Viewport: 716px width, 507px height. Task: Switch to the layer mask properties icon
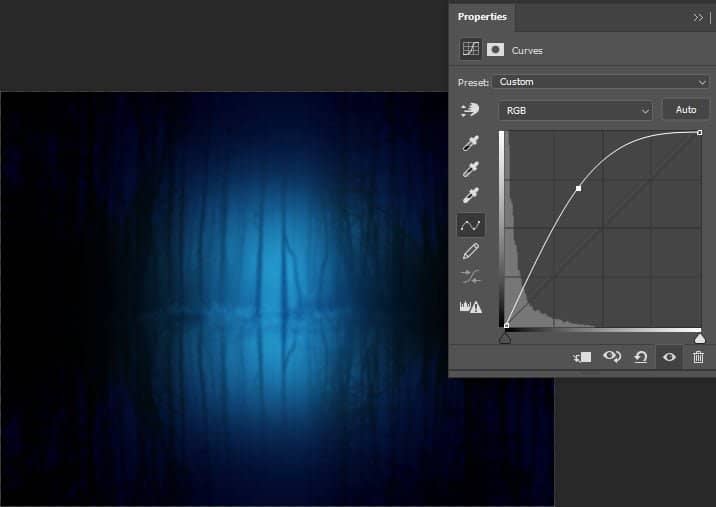tap(495, 49)
